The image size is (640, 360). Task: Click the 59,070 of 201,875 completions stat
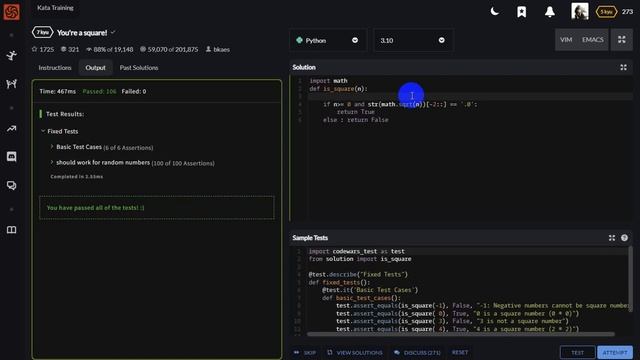tap(169, 49)
